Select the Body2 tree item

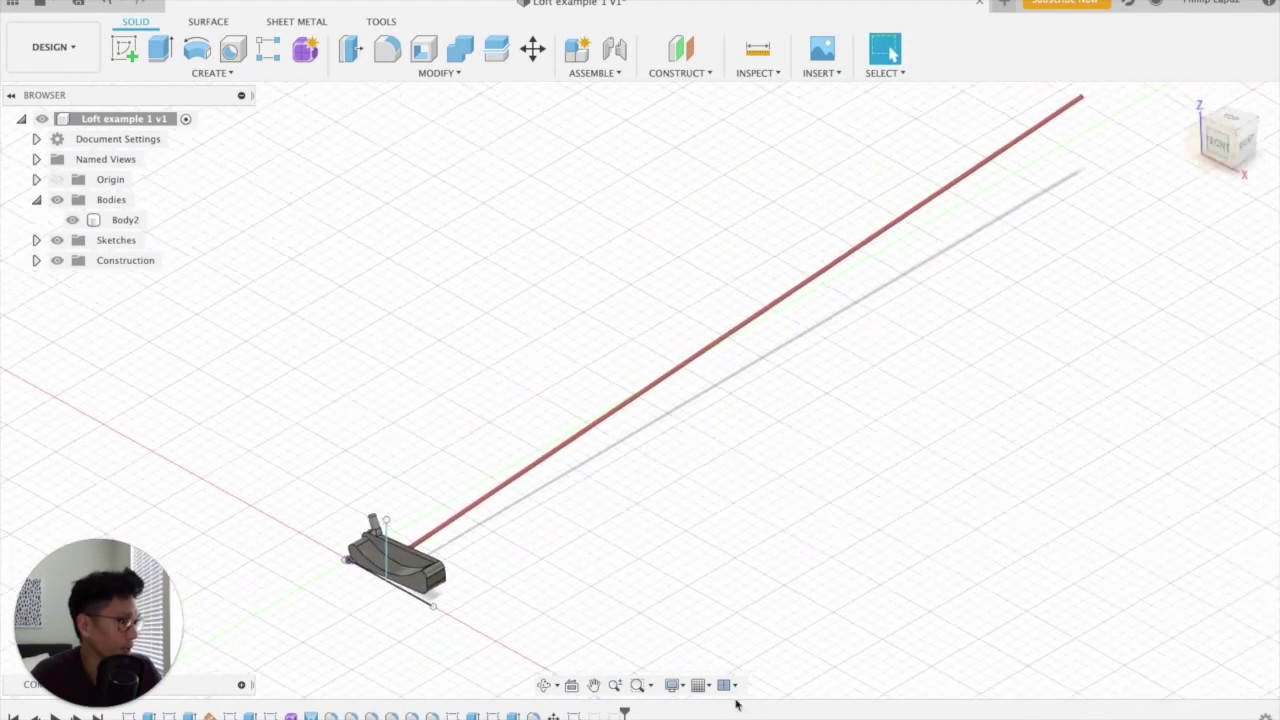pos(125,220)
